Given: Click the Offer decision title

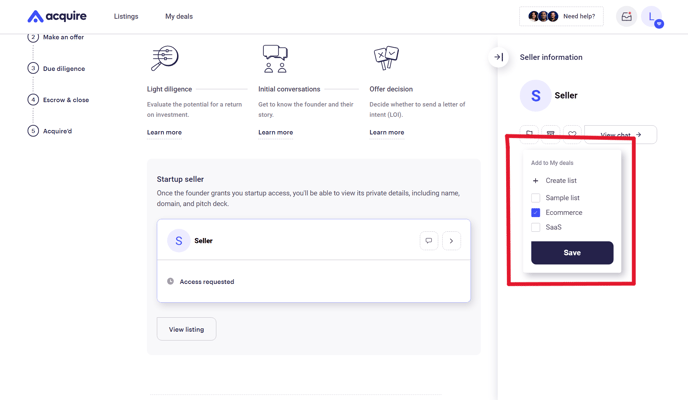Looking at the screenshot, I should (391, 89).
